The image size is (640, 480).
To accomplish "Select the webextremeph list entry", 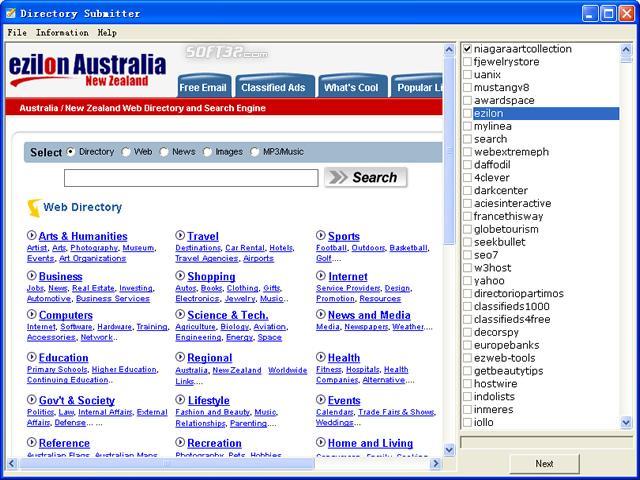I will coord(511,152).
